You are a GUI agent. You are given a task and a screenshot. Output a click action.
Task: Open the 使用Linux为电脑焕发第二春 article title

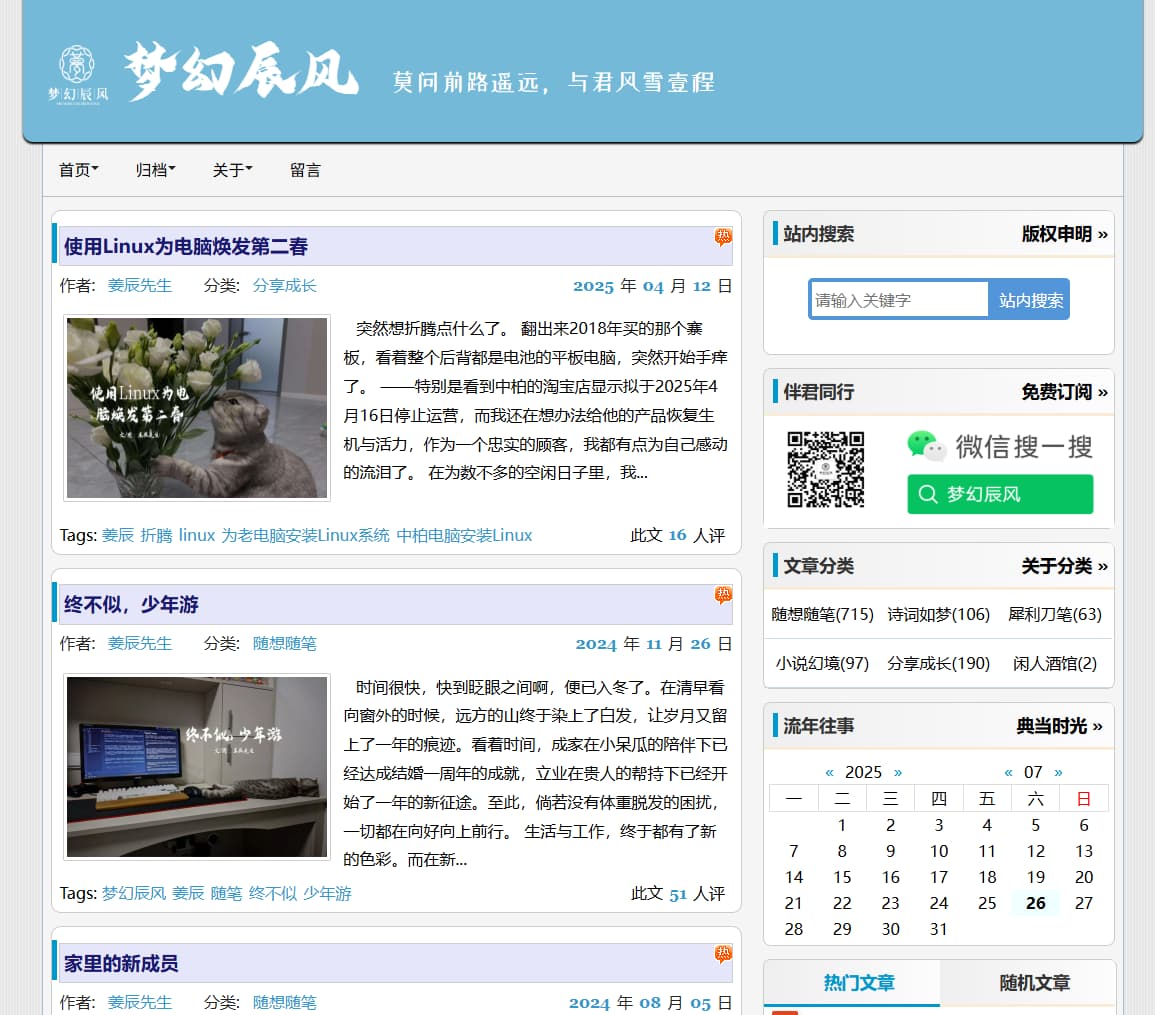(186, 246)
